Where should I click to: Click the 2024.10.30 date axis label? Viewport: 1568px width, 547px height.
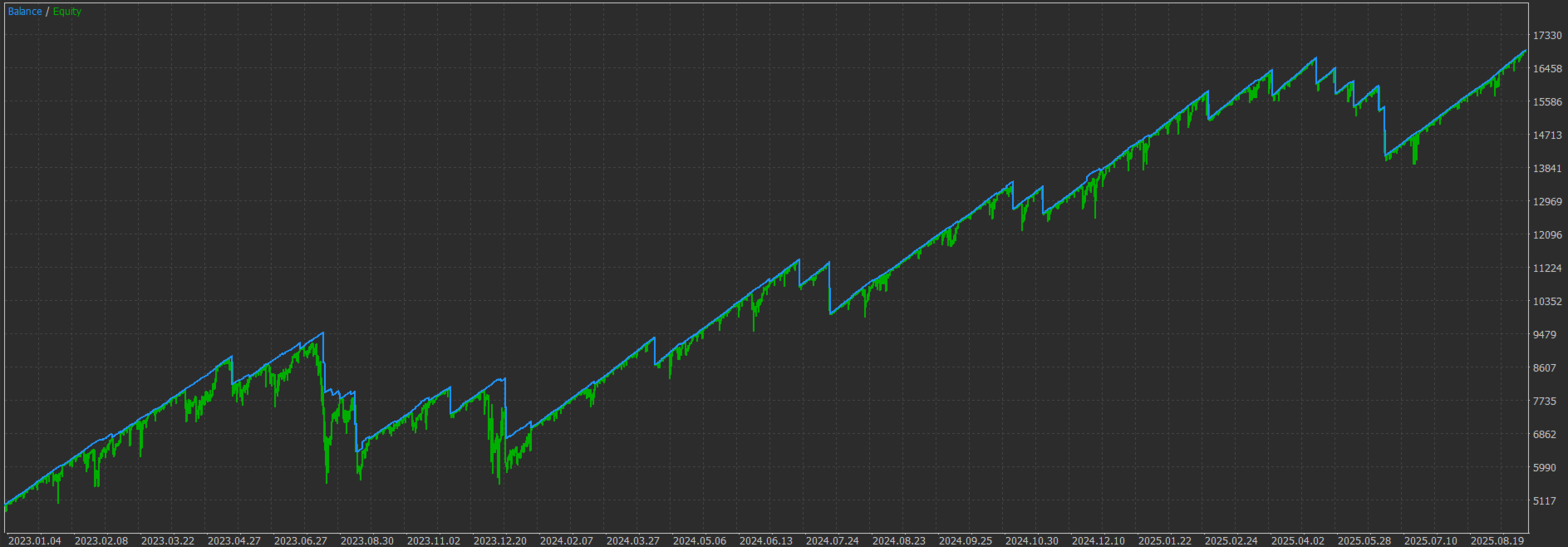[x=1032, y=541]
